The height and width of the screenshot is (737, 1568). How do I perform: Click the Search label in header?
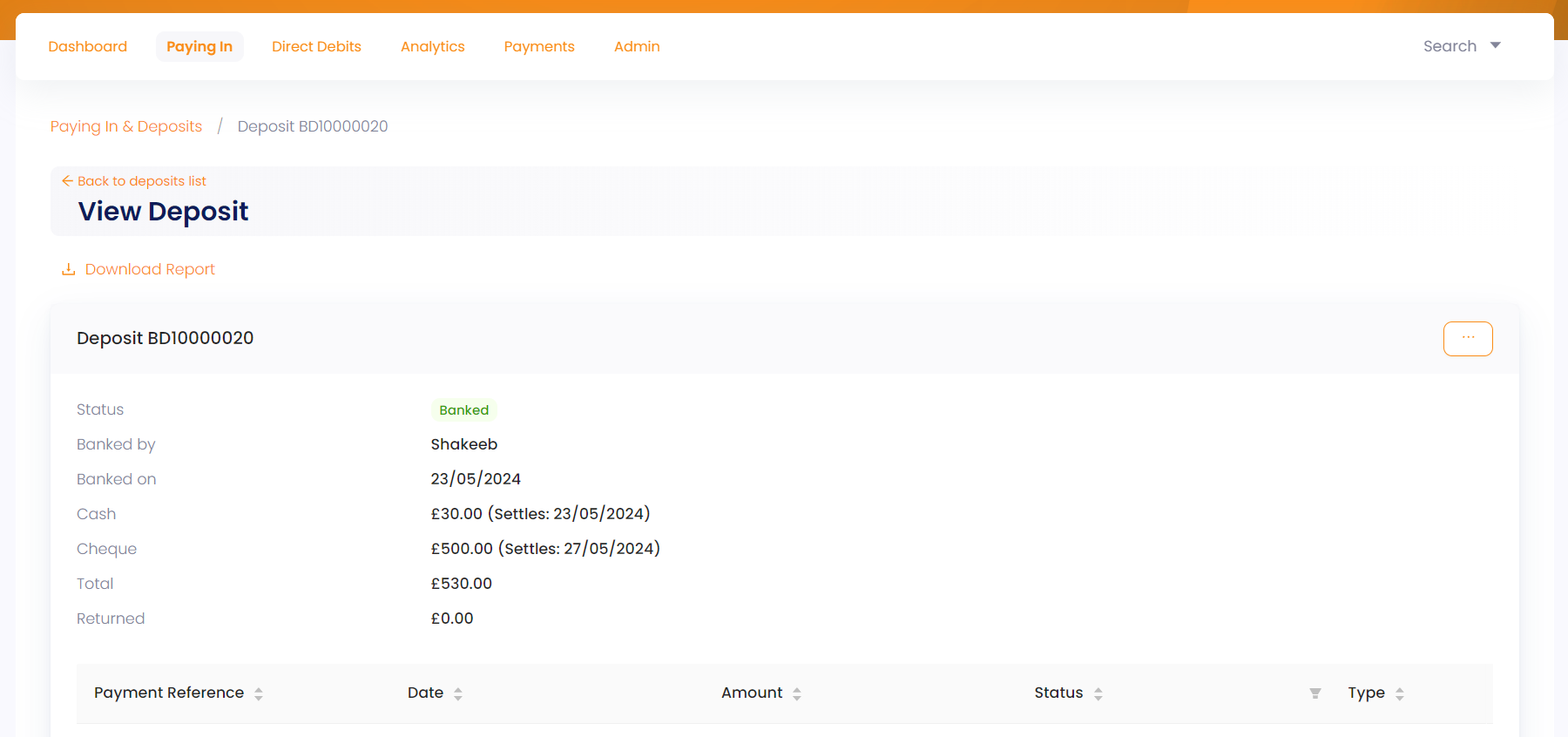tap(1450, 46)
